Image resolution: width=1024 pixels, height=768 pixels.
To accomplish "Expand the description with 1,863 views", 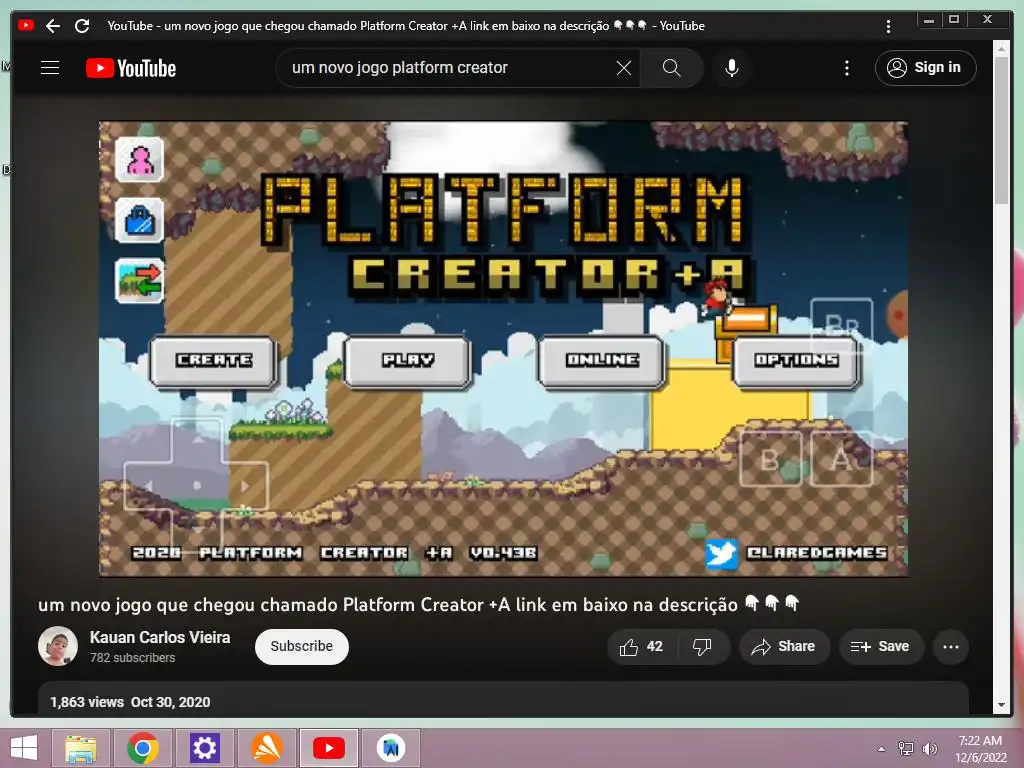I will coord(503,700).
